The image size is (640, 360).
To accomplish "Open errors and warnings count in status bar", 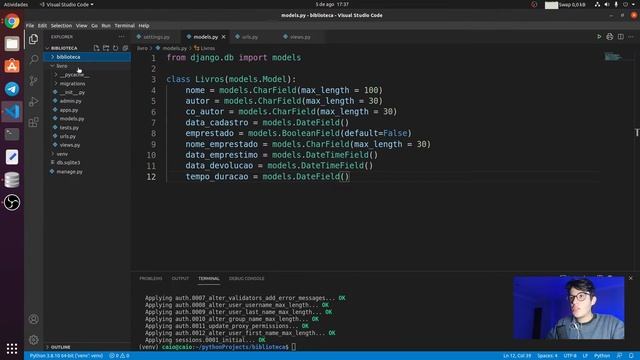I will pos(119,356).
